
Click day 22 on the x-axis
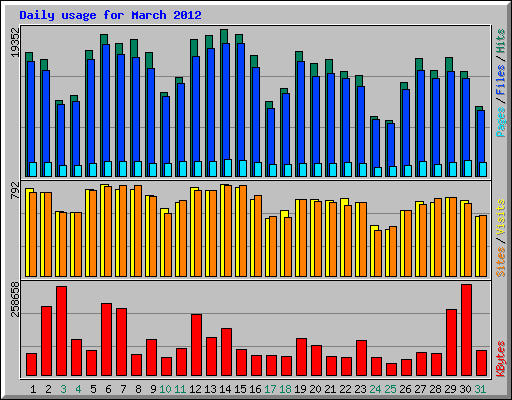[345, 389]
